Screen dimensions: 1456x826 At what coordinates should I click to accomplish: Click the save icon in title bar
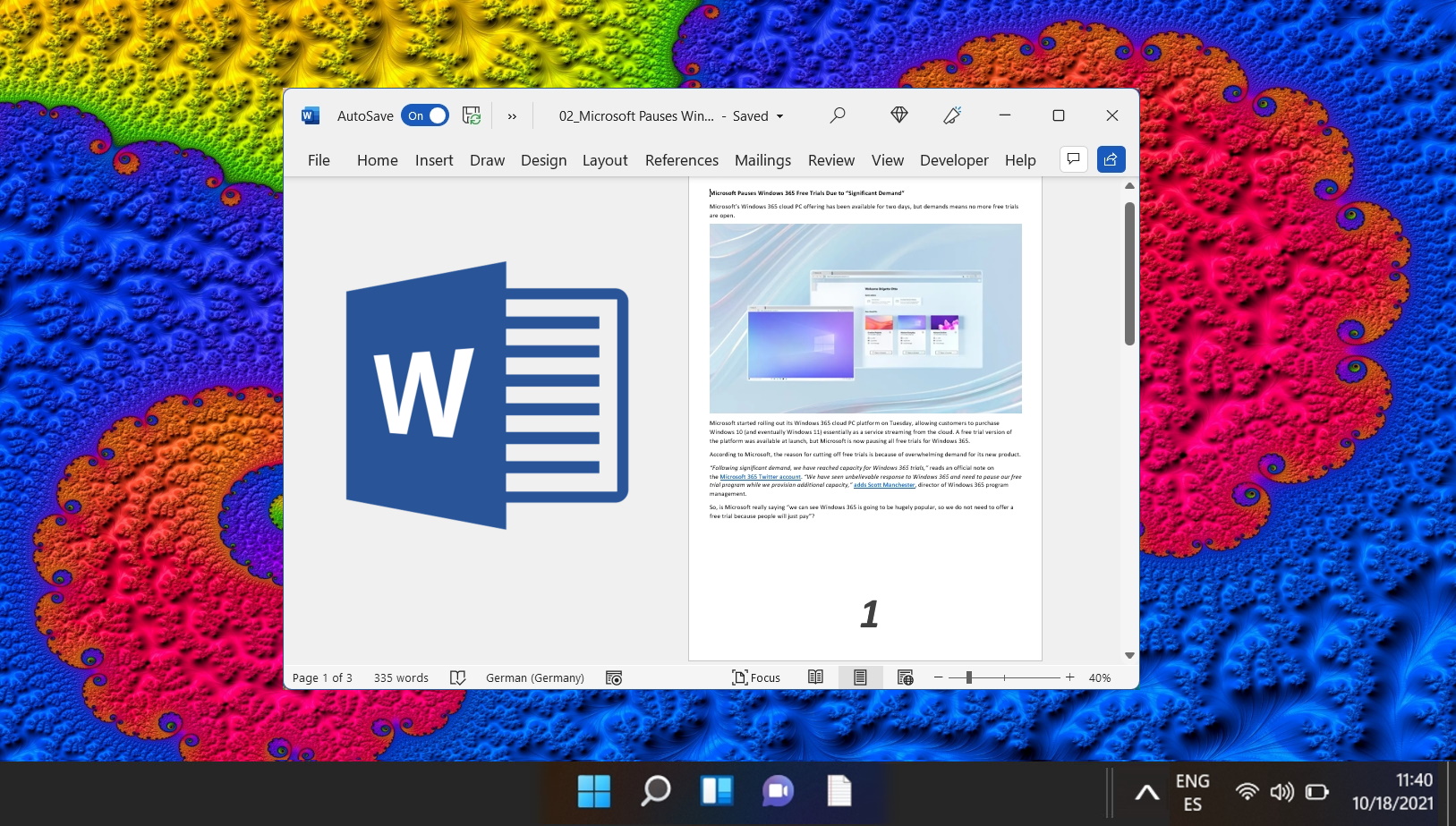click(x=472, y=115)
